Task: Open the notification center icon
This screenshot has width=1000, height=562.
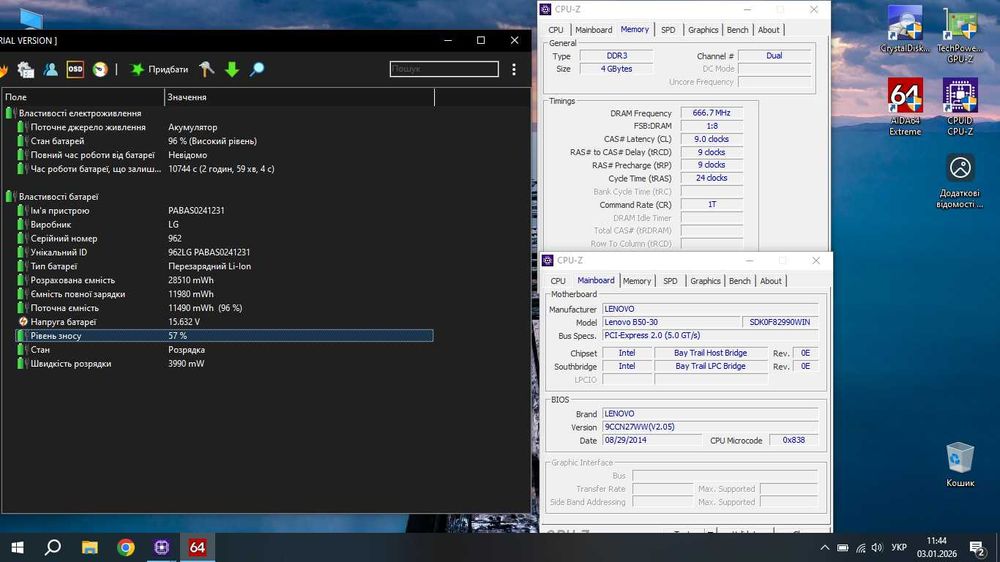Action: tap(977, 547)
